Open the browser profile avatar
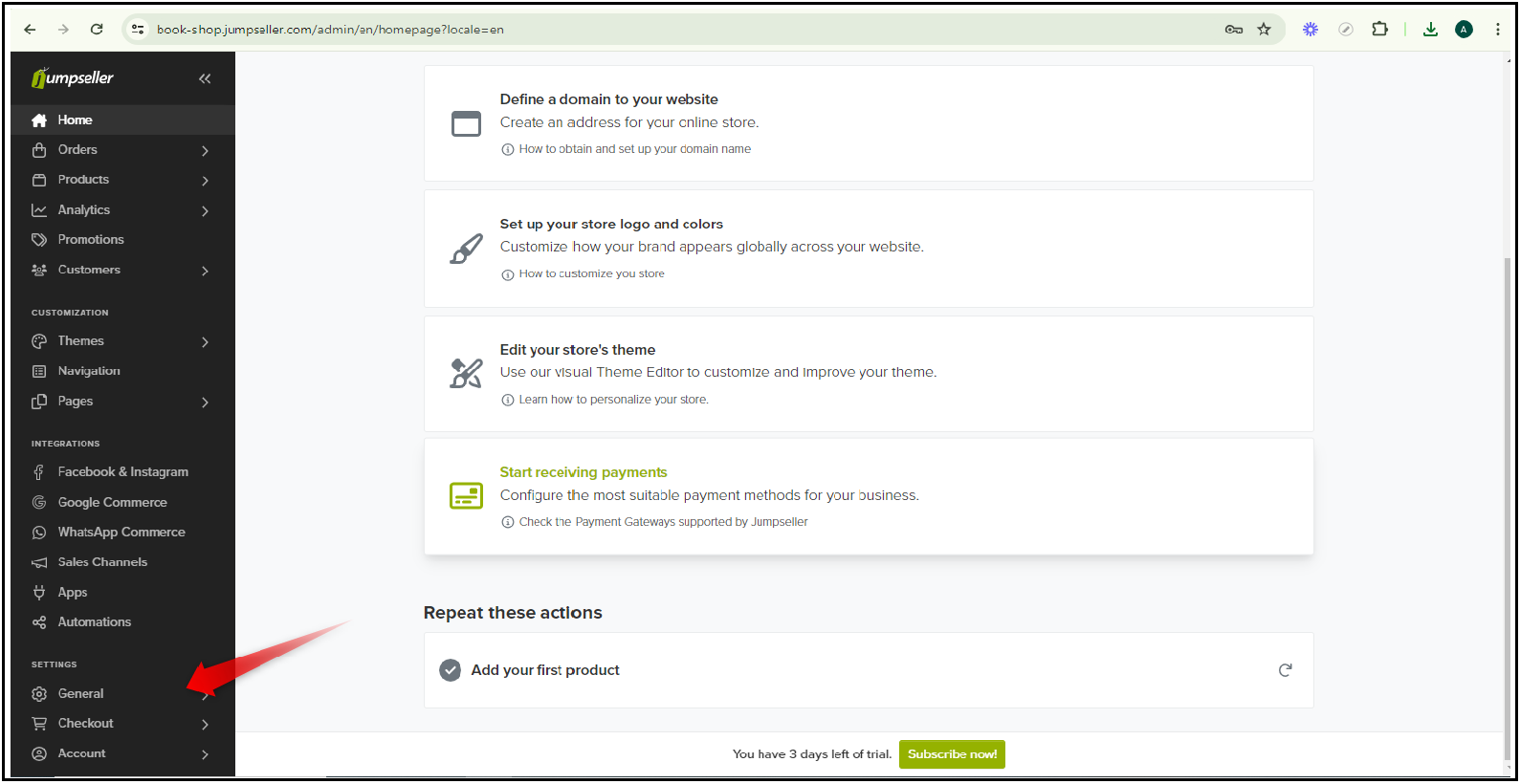 [x=1464, y=30]
